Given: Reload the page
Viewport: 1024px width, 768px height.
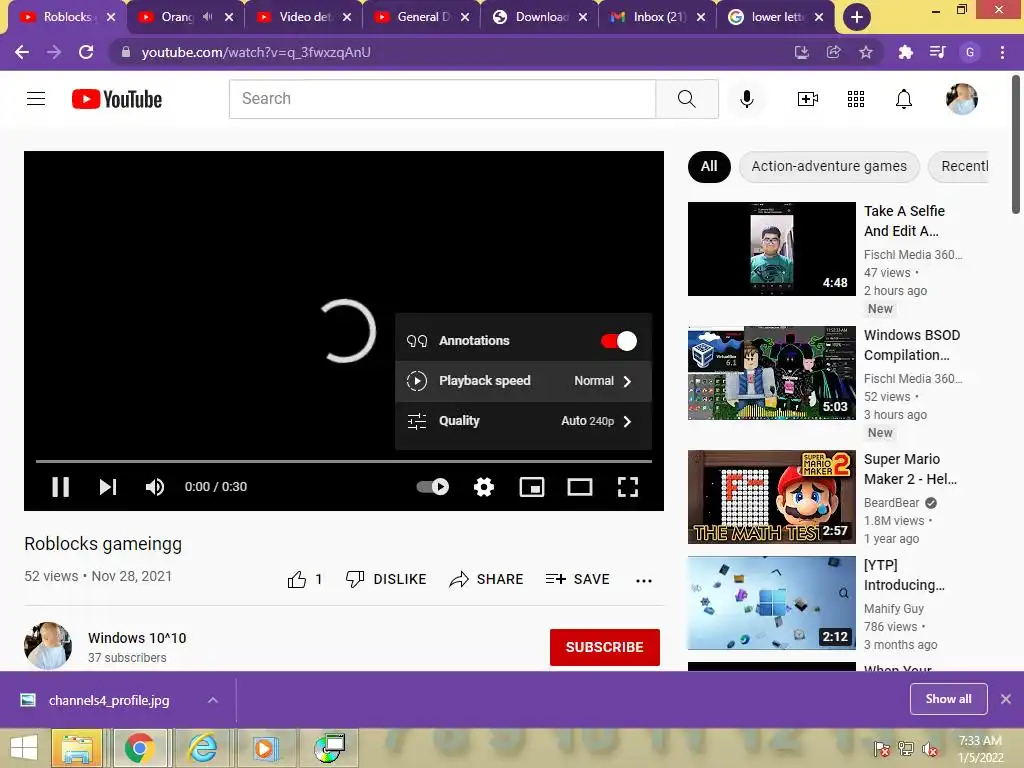Looking at the screenshot, I should click(x=86, y=52).
